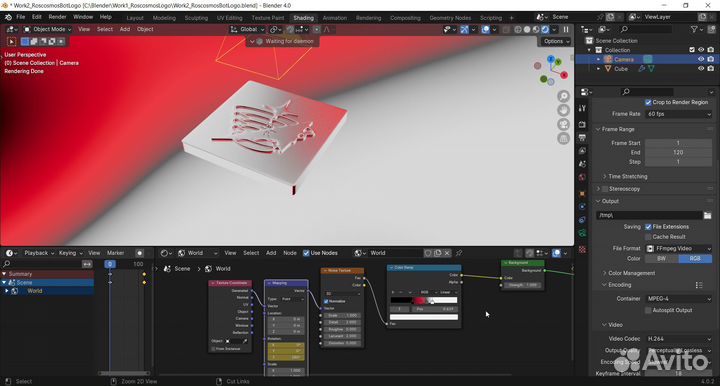The image size is (720, 386).
Task: Switch to the Geometry Nodes workspace tab
Action: point(450,18)
